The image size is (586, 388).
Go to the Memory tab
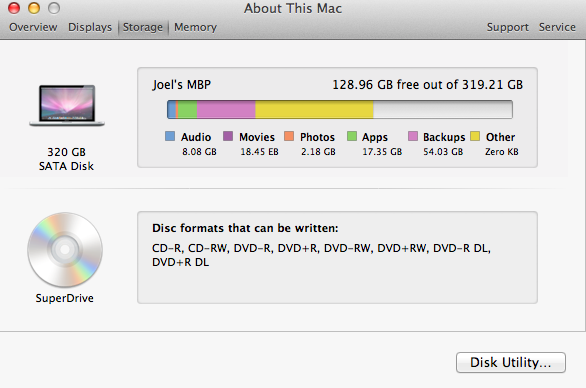195,27
